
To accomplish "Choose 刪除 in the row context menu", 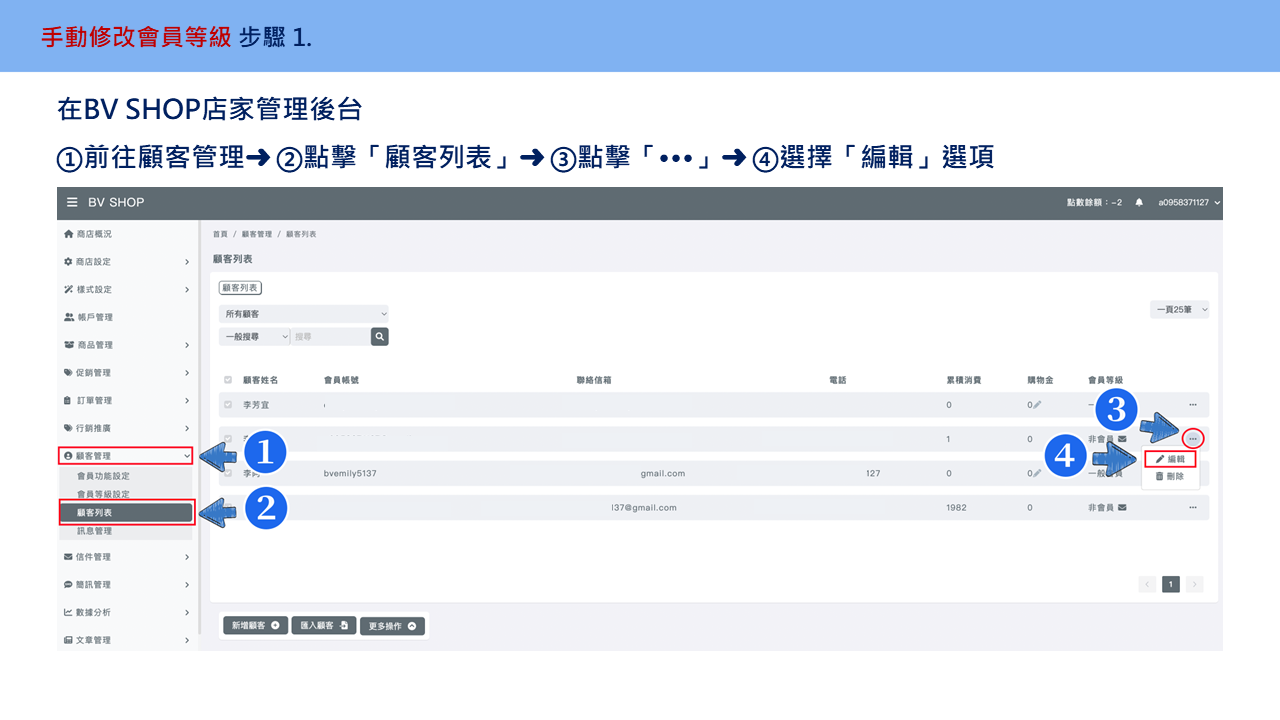I will pyautogui.click(x=1170, y=477).
